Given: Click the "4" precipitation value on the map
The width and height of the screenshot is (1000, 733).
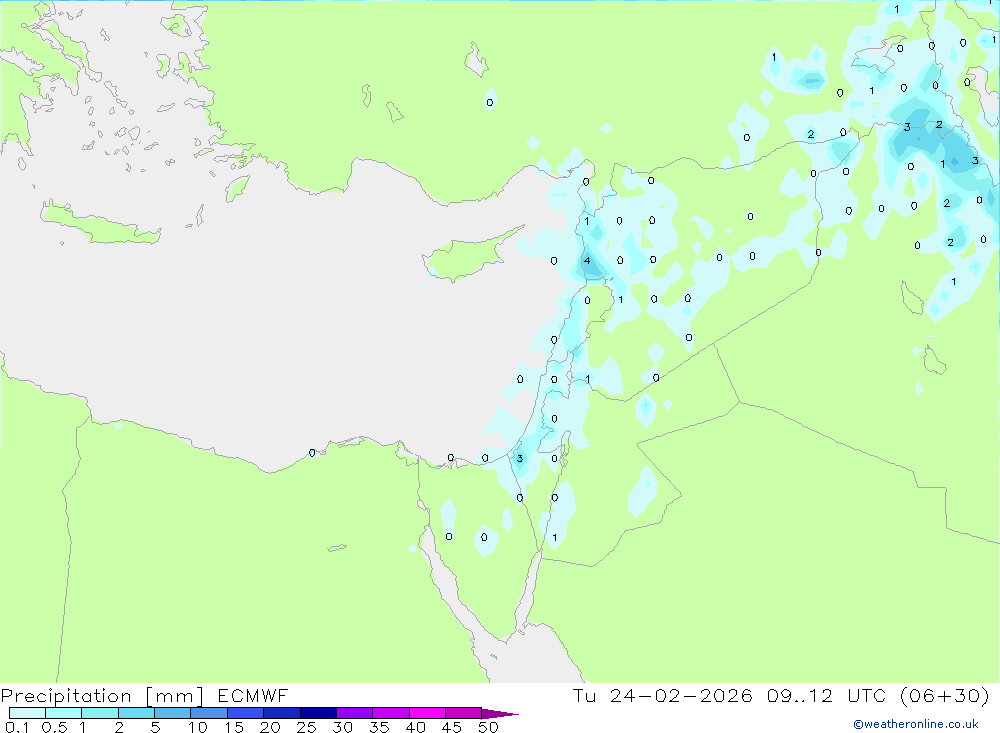Looking at the screenshot, I should (x=587, y=260).
